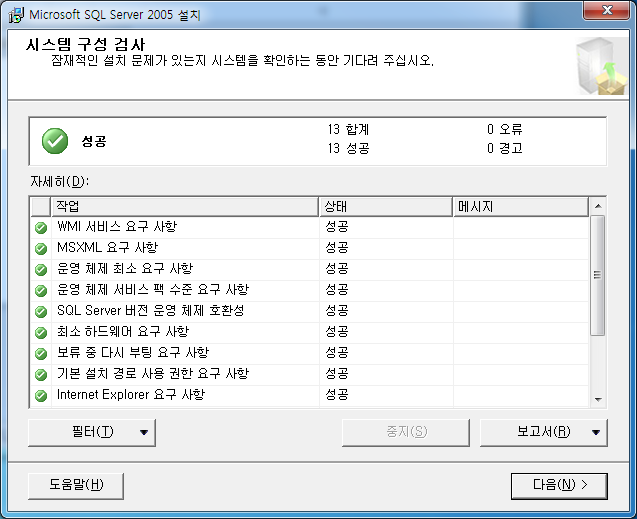Image resolution: width=637 pixels, height=519 pixels.
Task: Click the success icon for 운영 체제 서비스 팩 수준 요구 사항
Action: tap(41, 291)
